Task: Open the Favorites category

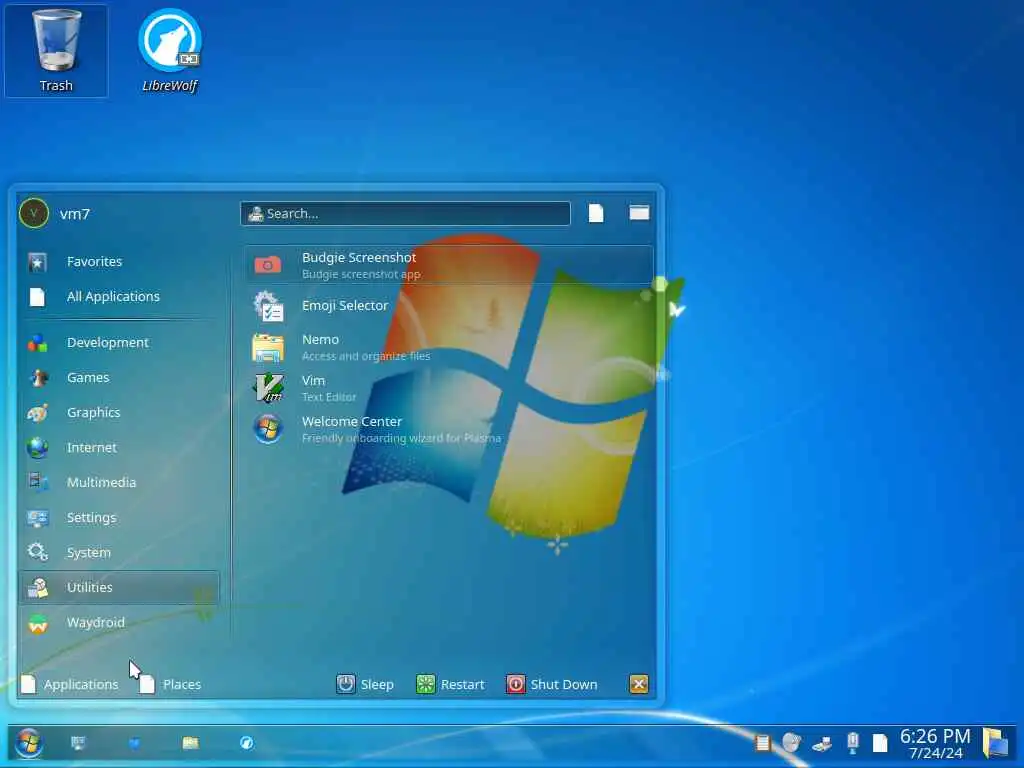Action: [x=120, y=261]
